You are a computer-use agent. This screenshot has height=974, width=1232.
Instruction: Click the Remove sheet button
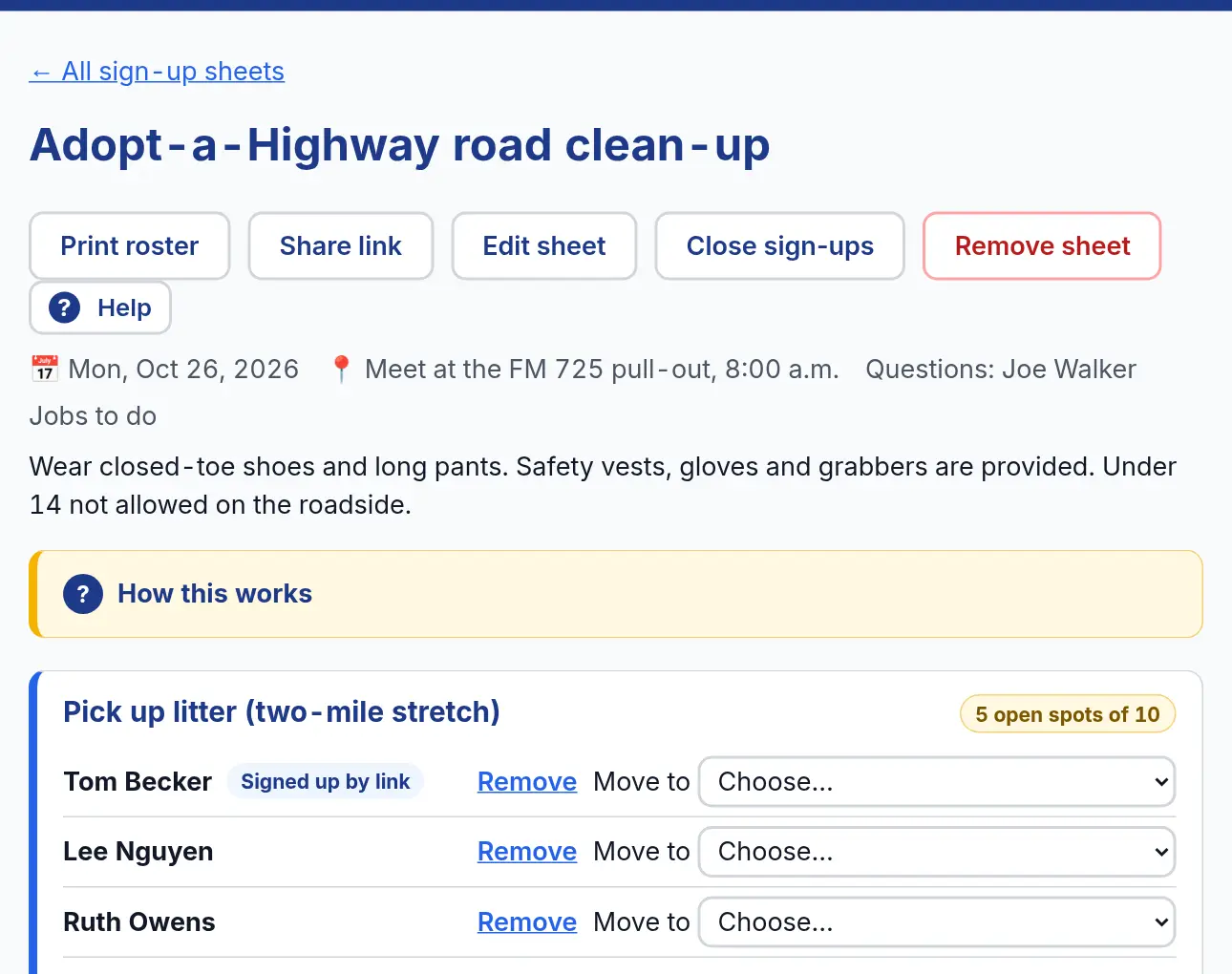pos(1042,245)
